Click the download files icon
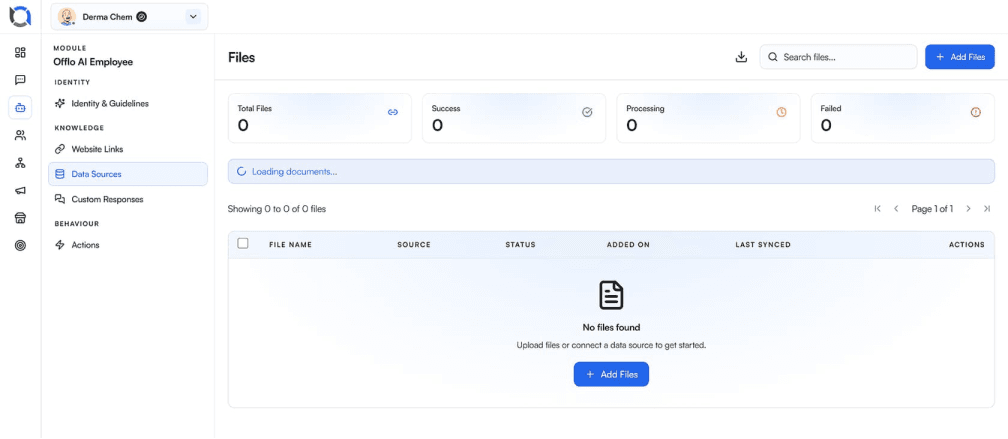This screenshot has height=439, width=1008. 741,57
